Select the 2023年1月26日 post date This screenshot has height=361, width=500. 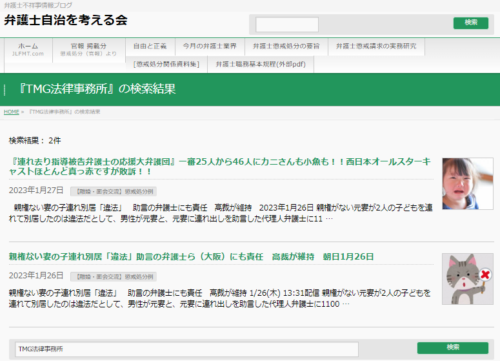36,275
